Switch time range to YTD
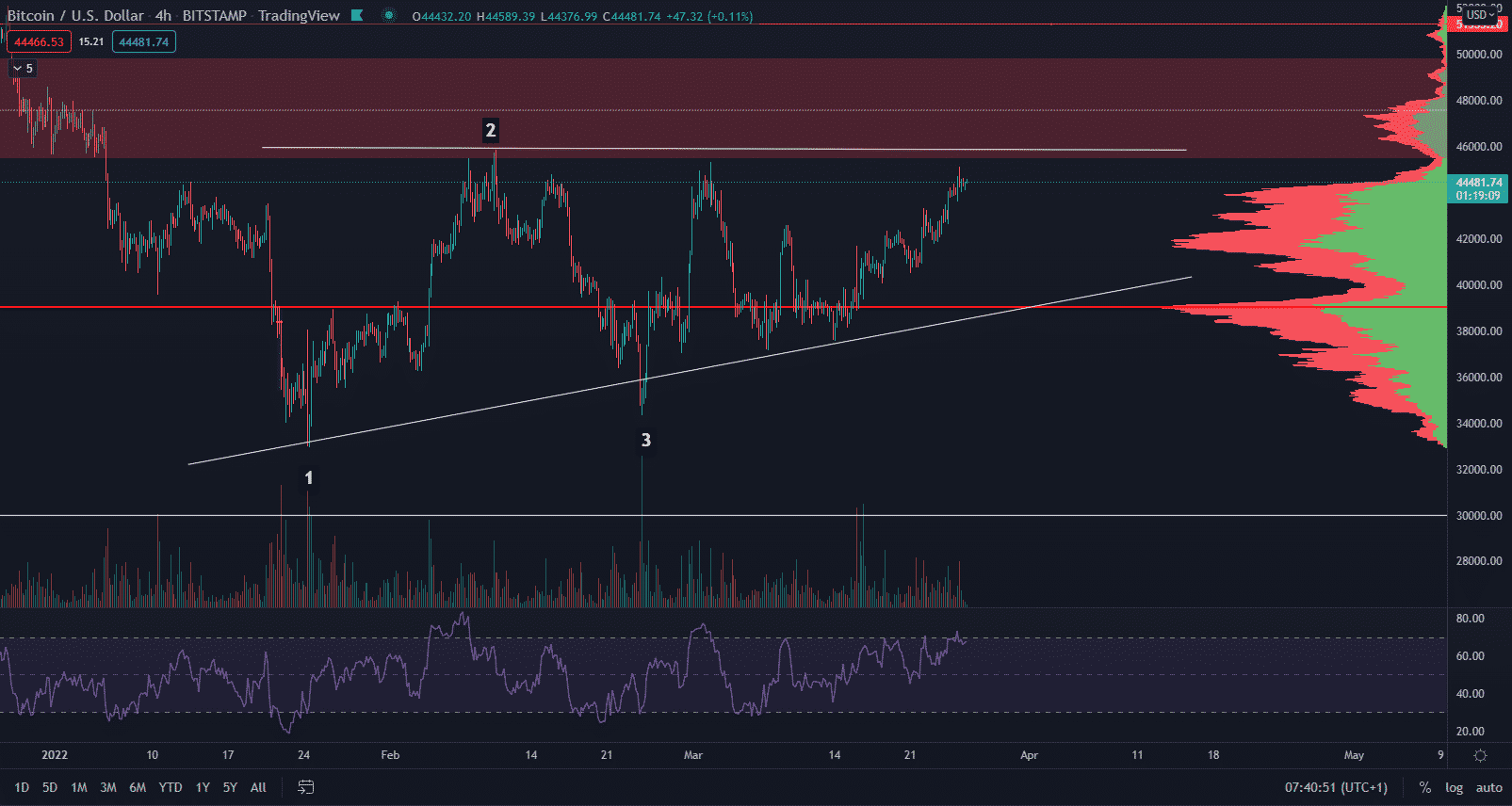Image resolution: width=1512 pixels, height=806 pixels. (171, 787)
